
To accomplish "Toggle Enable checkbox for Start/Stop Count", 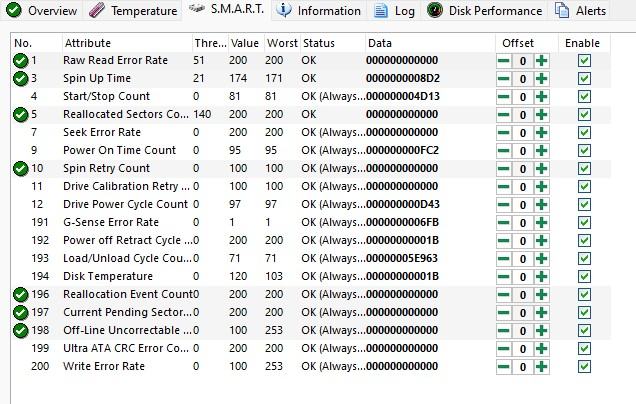I will pyautogui.click(x=584, y=97).
